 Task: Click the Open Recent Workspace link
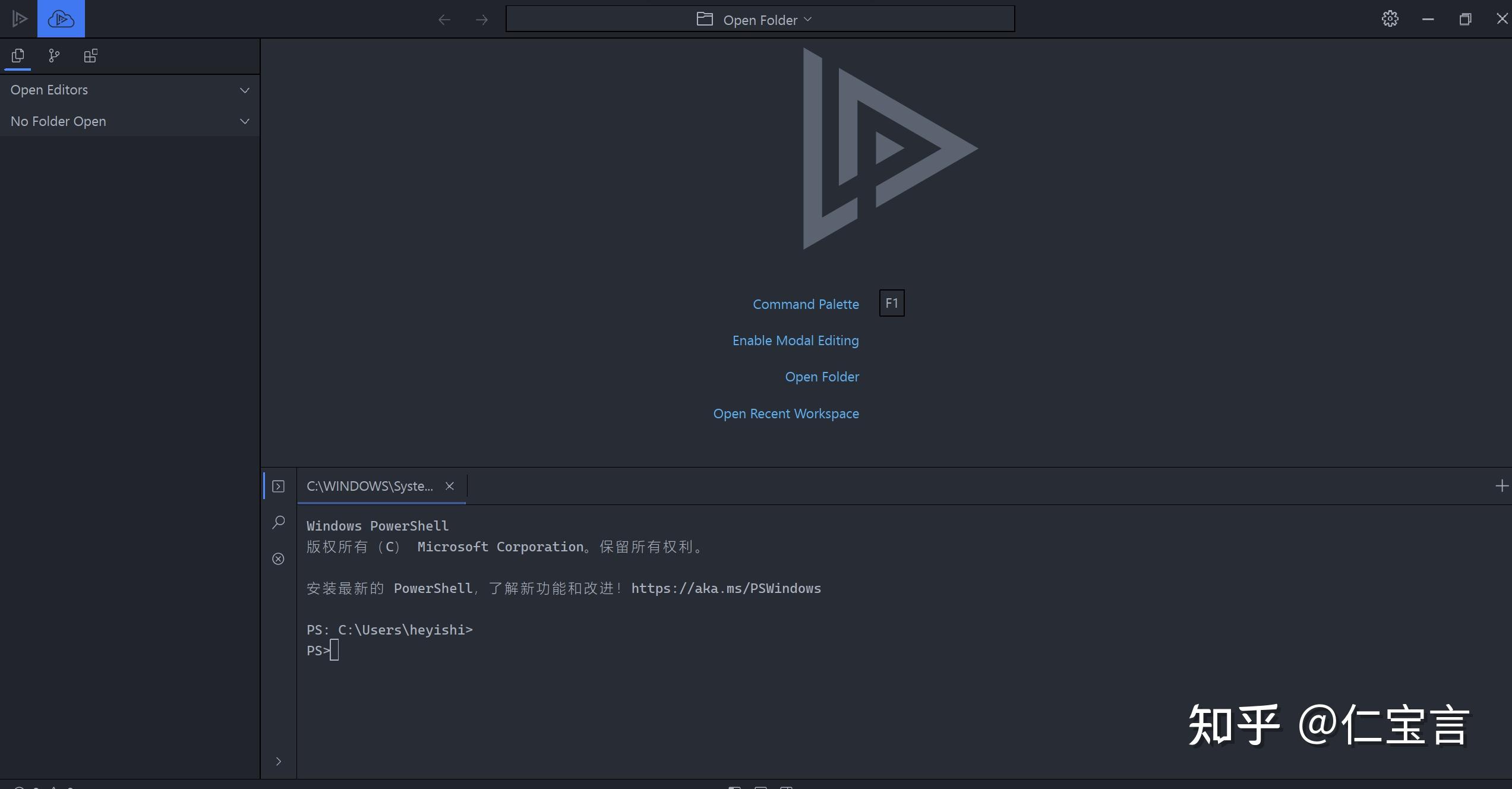785,414
